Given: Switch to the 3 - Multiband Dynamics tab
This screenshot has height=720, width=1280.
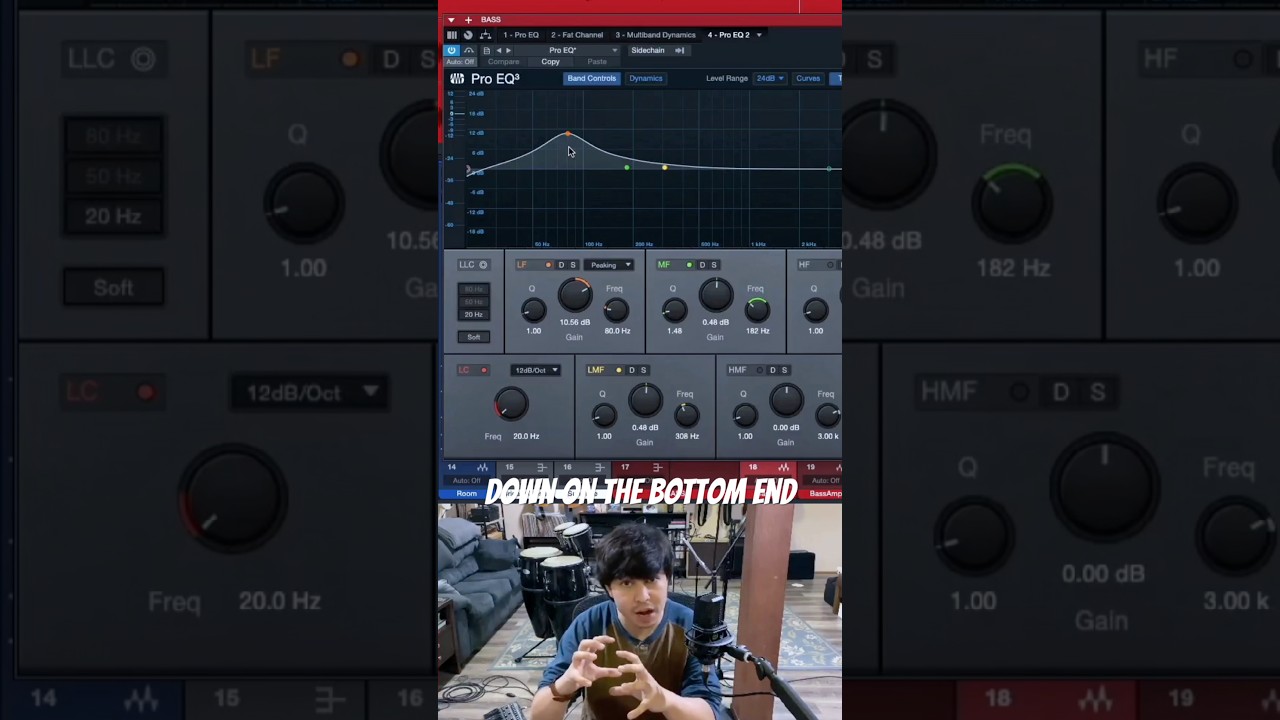Looking at the screenshot, I should point(655,35).
